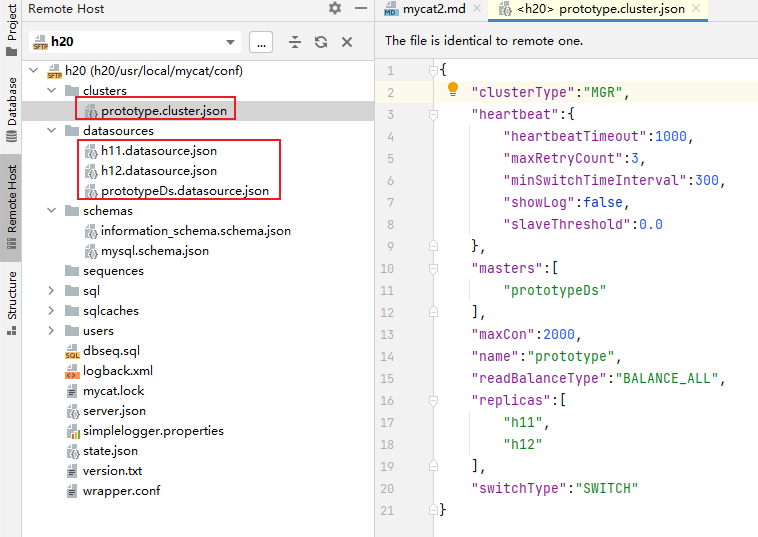This screenshot has height=537, width=758.
Task: Click the heartbeatTimeout value 1000
Action: pyautogui.click(x=671, y=136)
